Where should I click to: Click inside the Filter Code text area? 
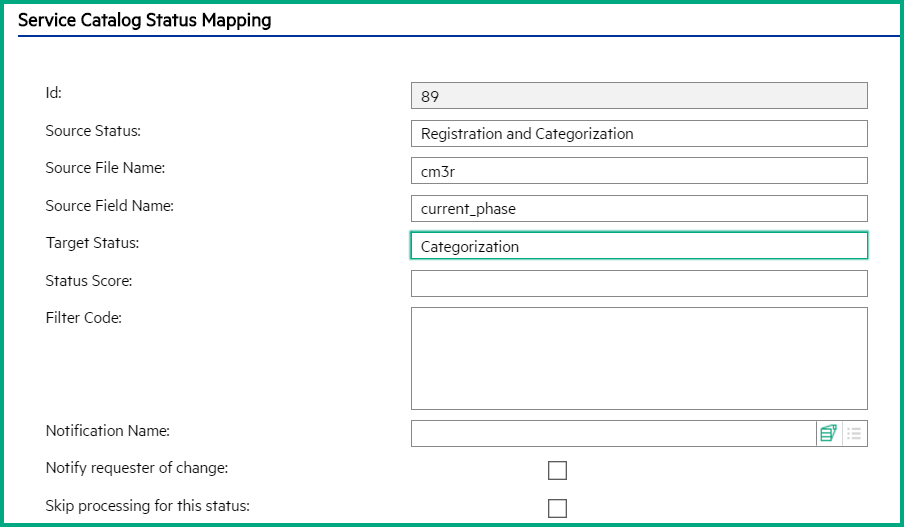click(639, 359)
